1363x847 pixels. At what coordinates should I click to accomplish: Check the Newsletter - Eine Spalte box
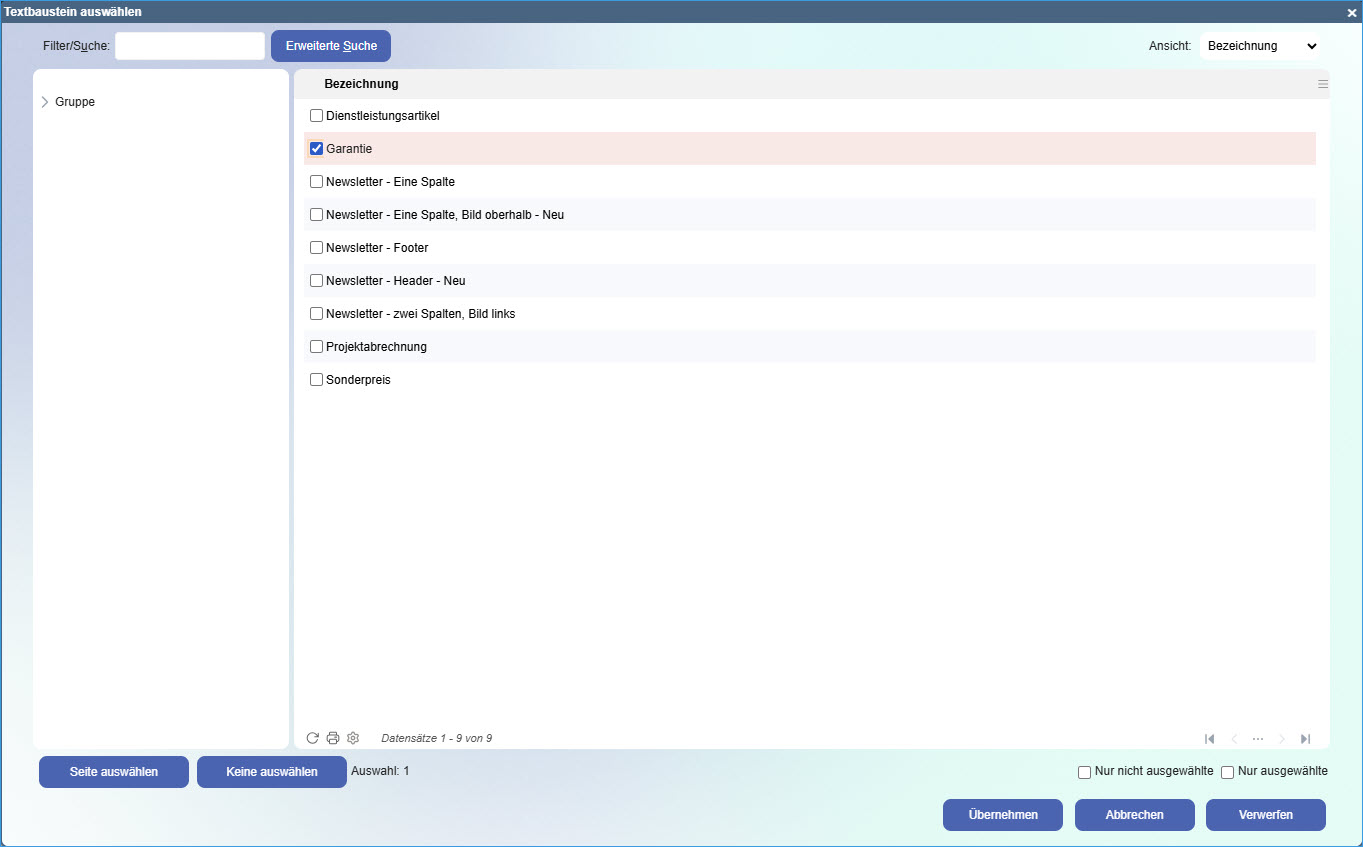[317, 182]
